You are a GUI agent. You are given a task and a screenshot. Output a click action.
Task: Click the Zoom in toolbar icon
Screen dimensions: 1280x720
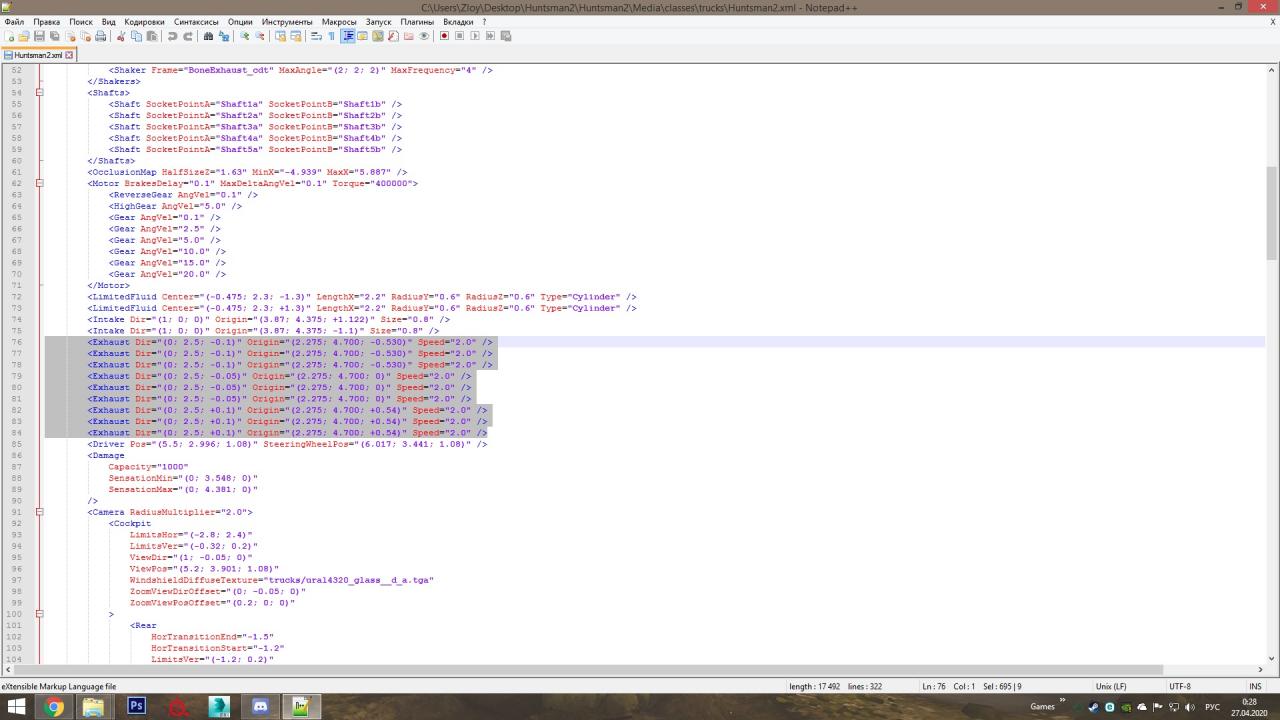[x=245, y=36]
